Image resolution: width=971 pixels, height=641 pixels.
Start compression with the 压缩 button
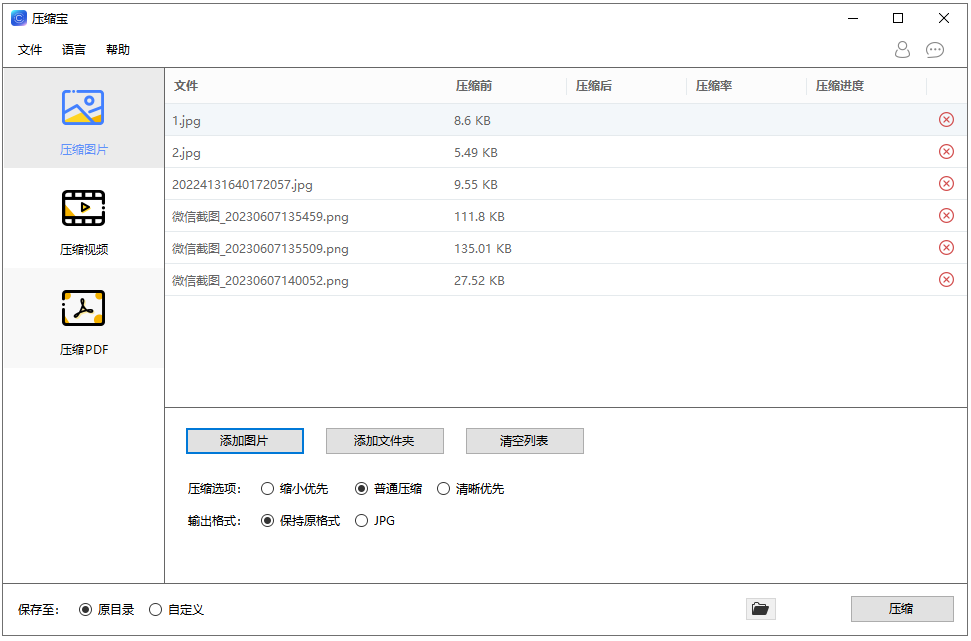[x=901, y=609]
